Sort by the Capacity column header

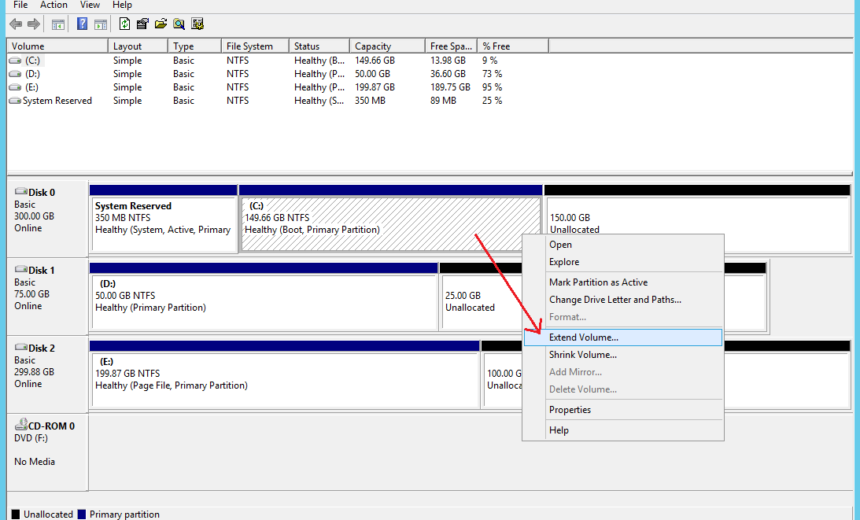click(373, 46)
